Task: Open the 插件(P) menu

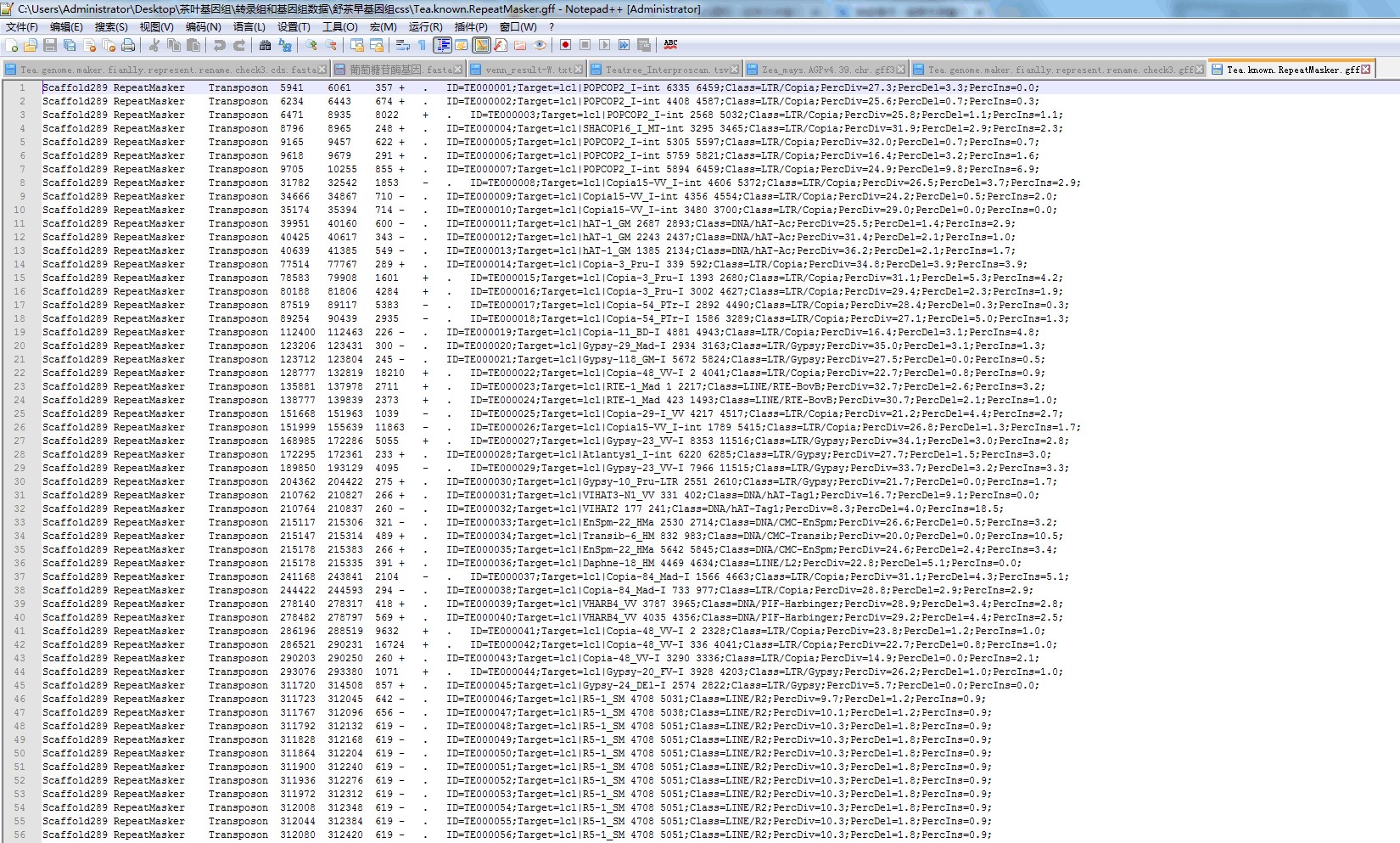Action: (x=471, y=27)
